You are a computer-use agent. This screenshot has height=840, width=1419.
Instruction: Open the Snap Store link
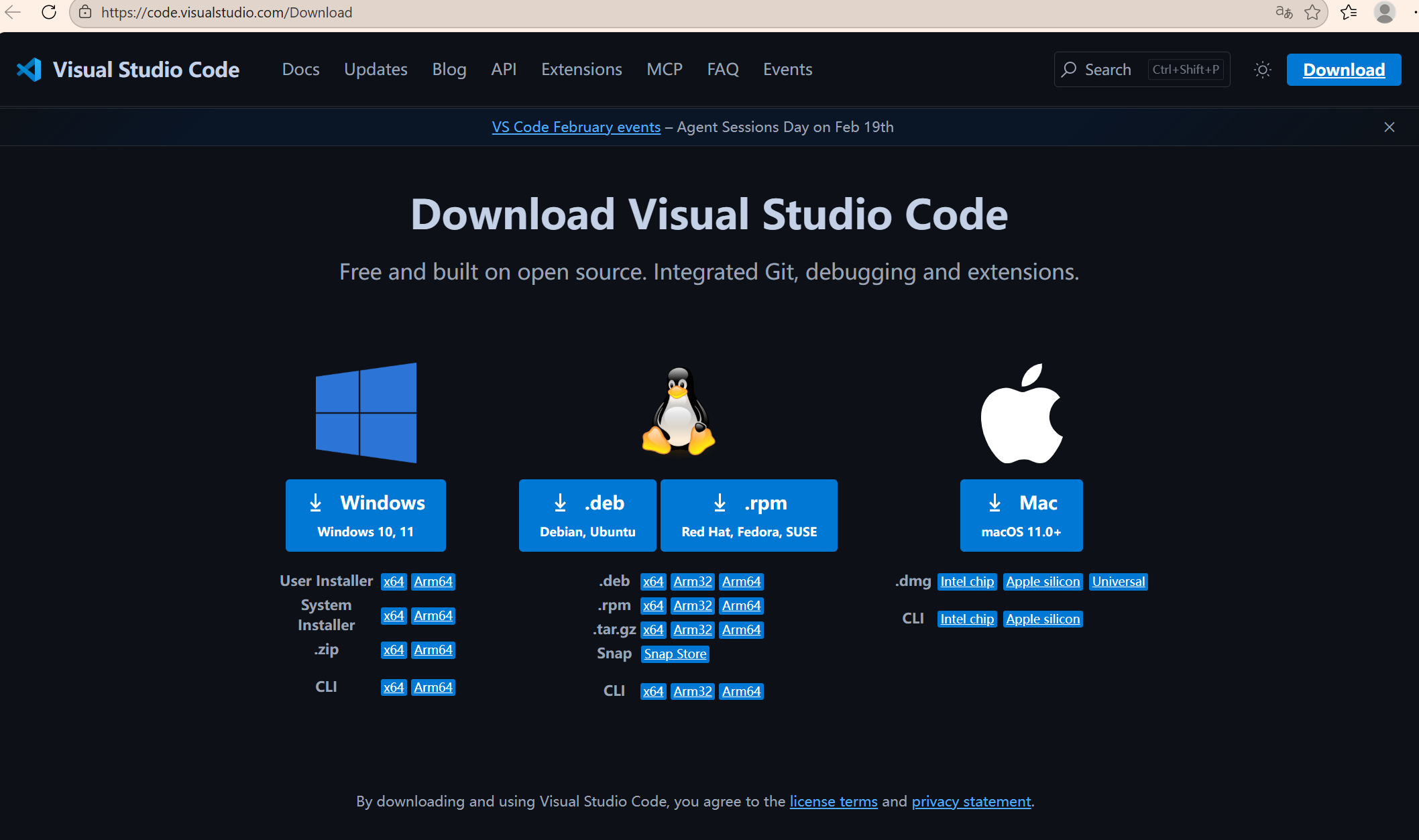(675, 654)
